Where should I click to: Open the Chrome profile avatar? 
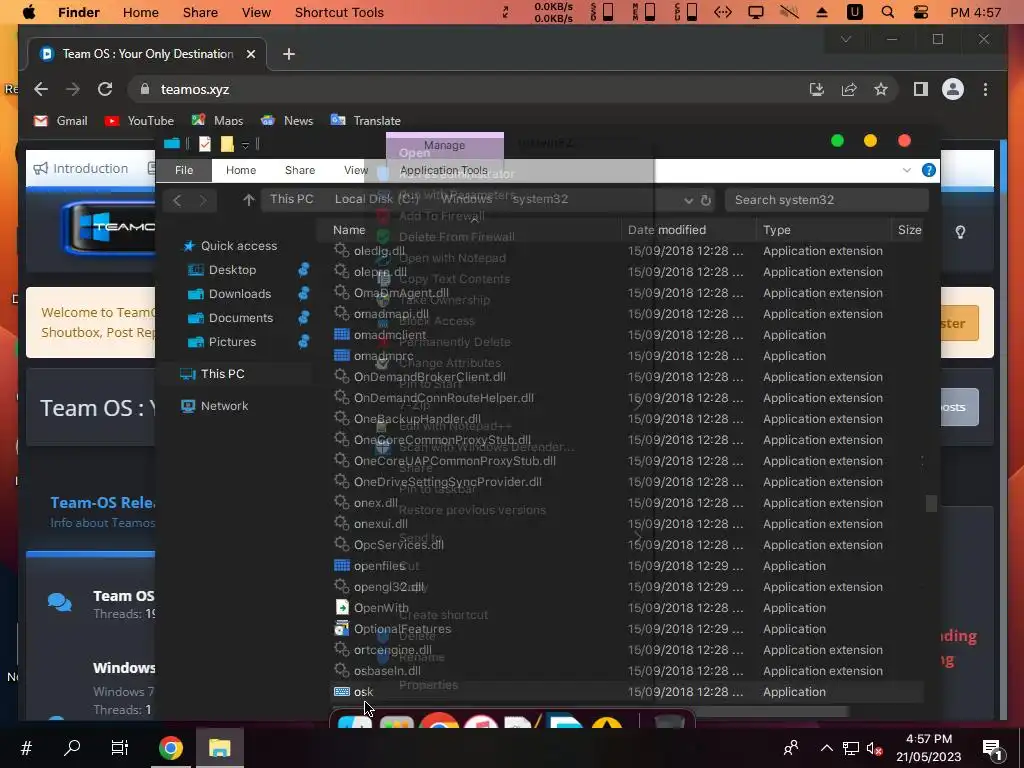pyautogui.click(x=953, y=89)
